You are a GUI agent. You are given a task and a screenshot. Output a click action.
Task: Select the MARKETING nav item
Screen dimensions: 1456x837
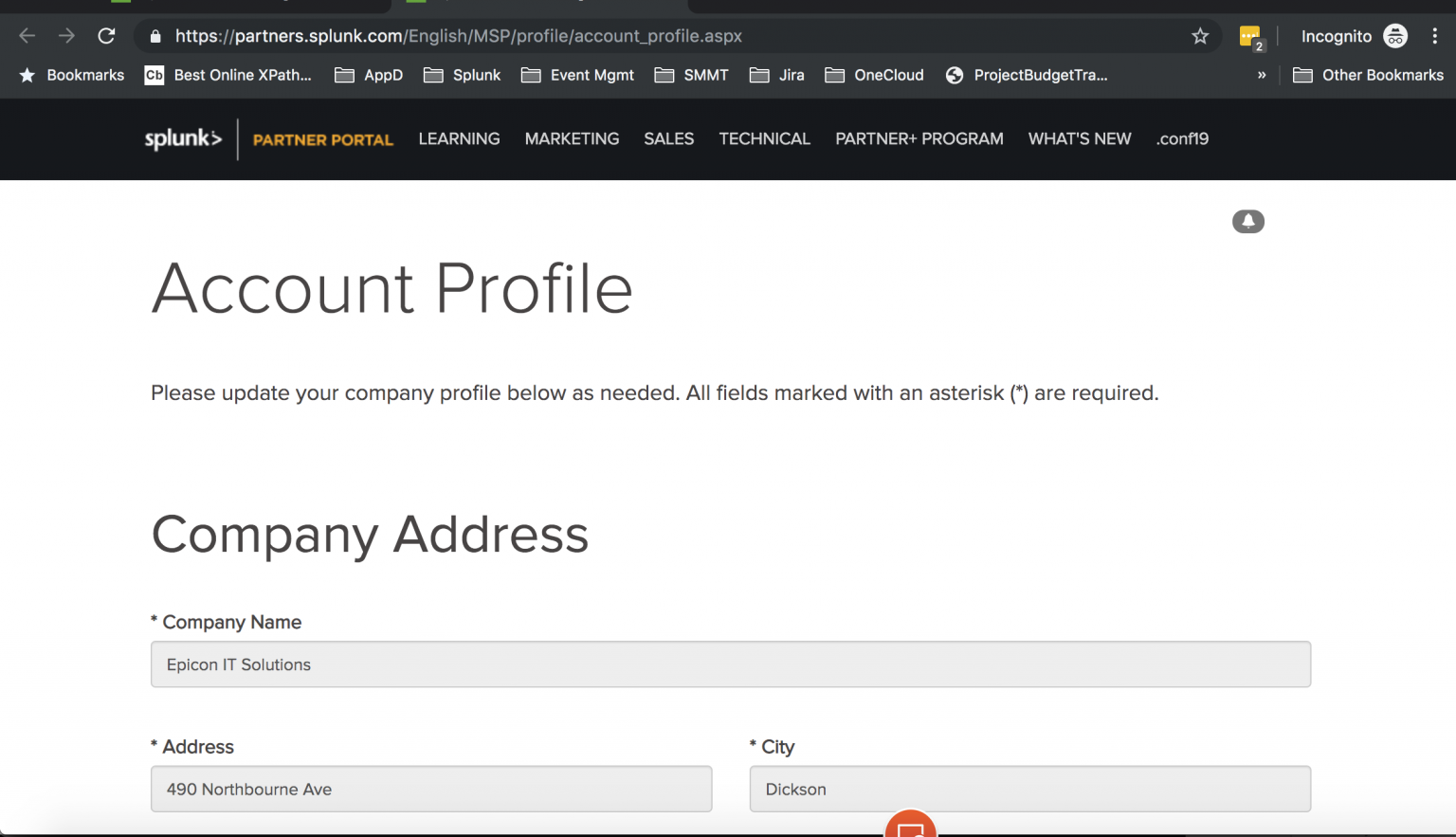572,138
